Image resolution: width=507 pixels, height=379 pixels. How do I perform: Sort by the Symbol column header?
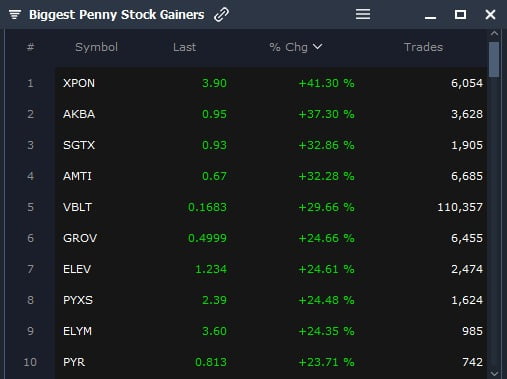pyautogui.click(x=96, y=47)
